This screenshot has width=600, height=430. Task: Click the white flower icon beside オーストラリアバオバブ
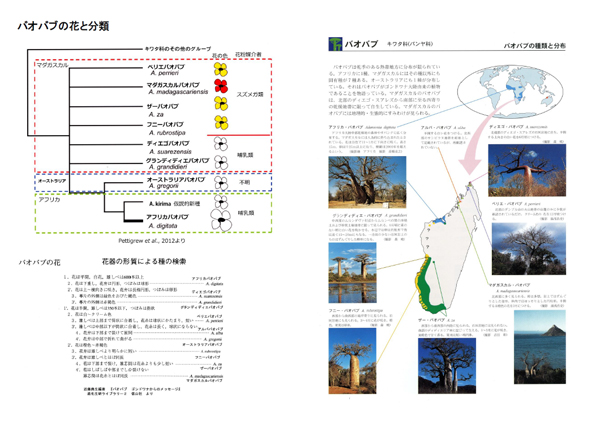pos(221,183)
